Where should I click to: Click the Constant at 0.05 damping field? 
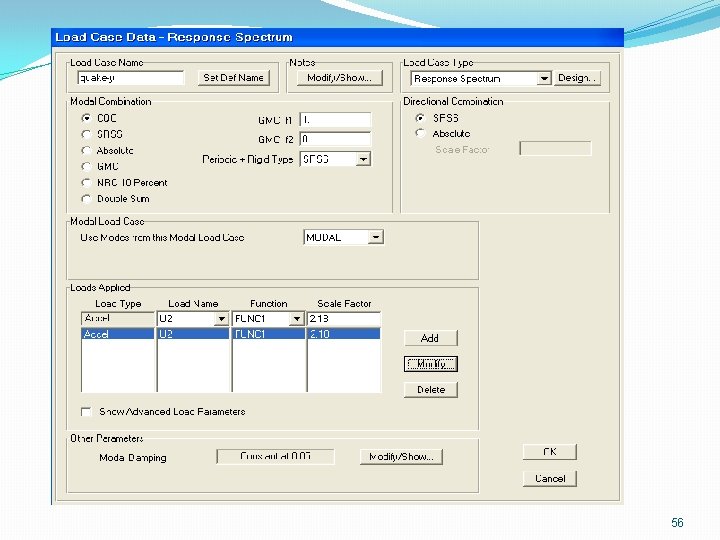[276, 456]
